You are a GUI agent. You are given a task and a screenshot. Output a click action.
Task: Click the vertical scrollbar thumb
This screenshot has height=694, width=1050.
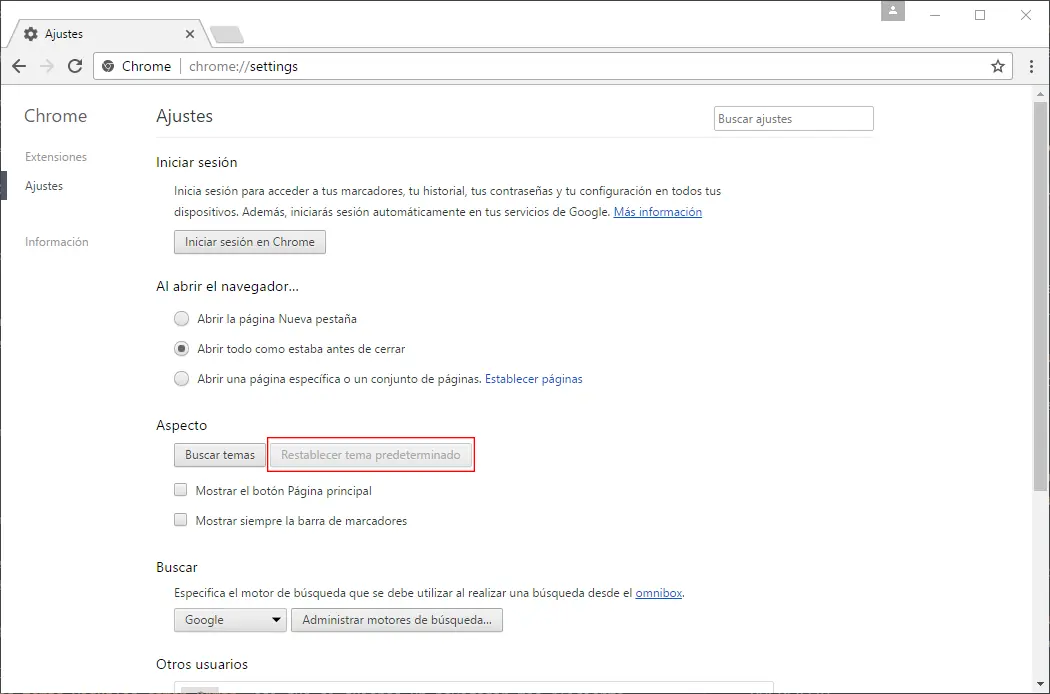(x=1040, y=295)
